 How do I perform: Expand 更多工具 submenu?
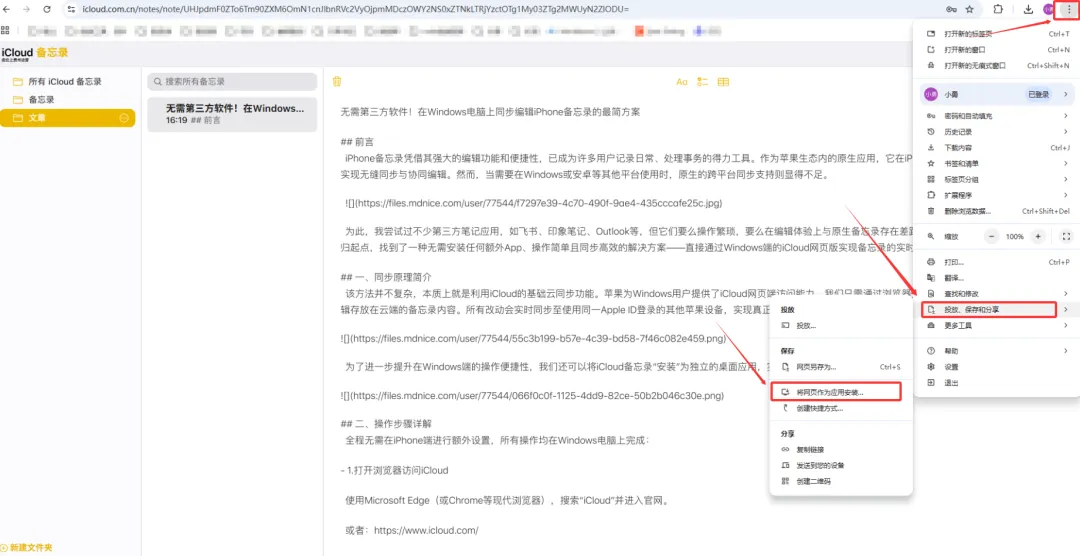[x=997, y=326]
